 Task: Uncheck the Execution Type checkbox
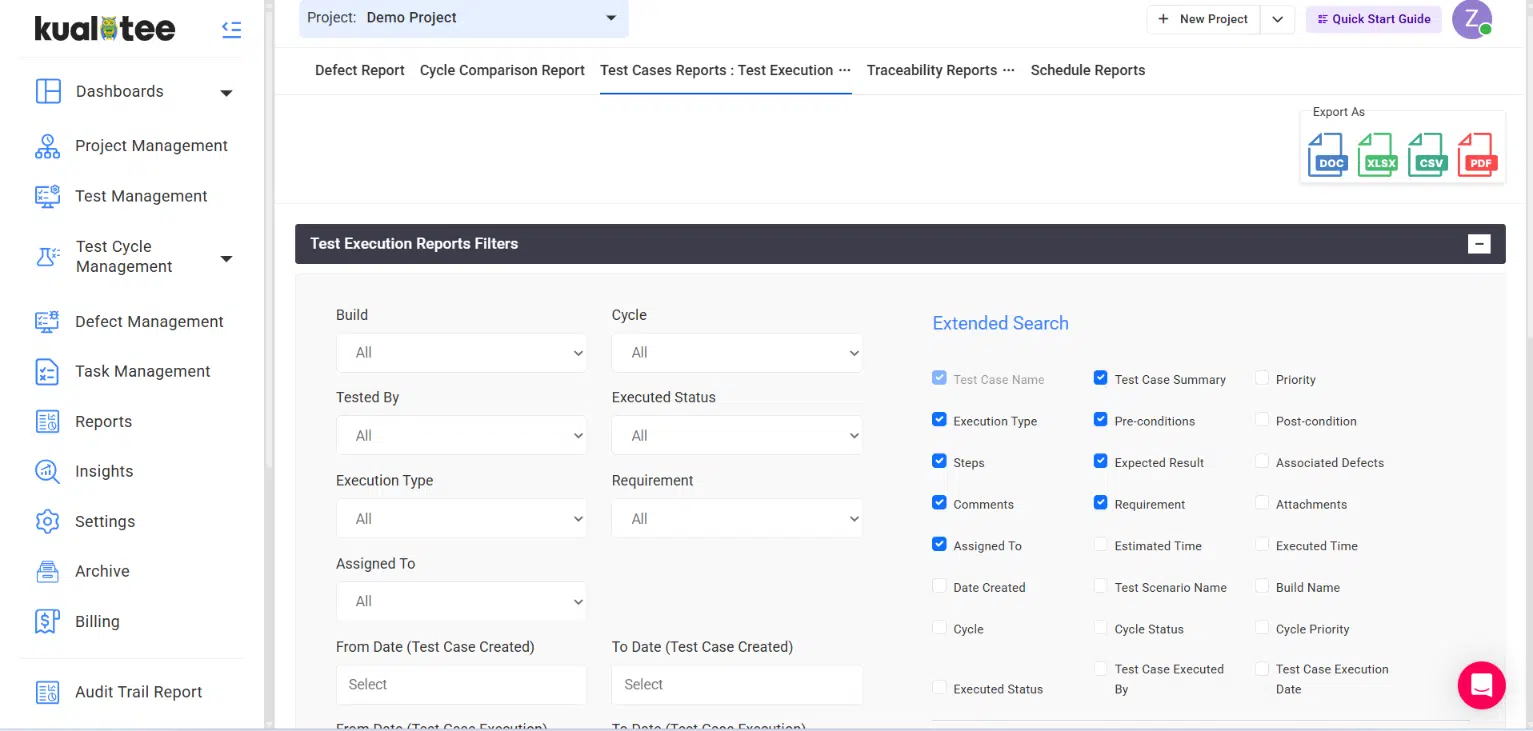click(939, 420)
